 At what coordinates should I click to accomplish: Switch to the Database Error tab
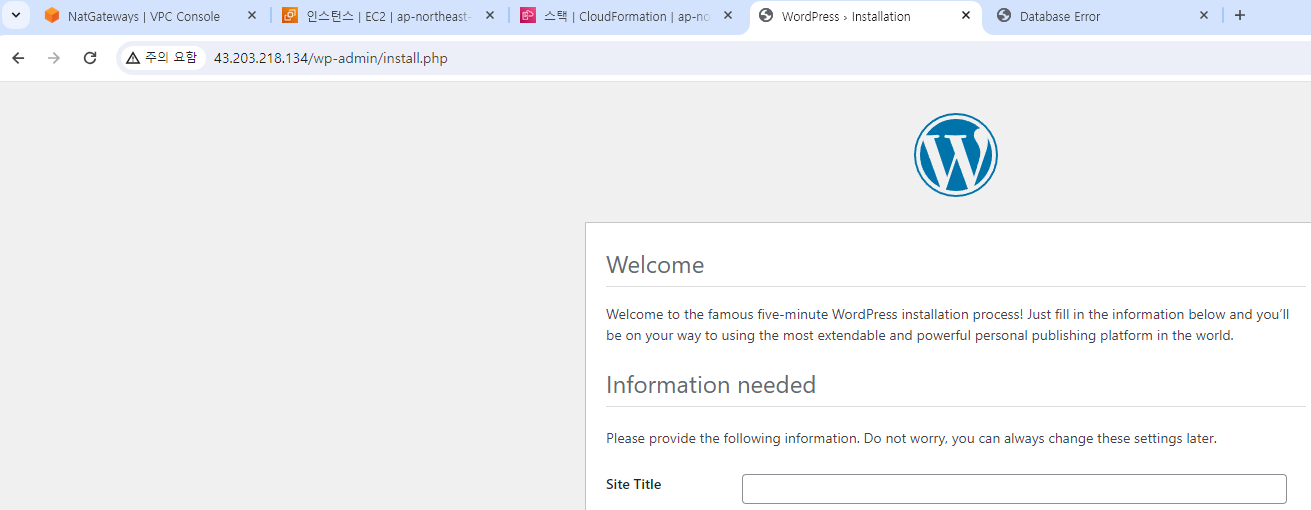coord(1103,16)
